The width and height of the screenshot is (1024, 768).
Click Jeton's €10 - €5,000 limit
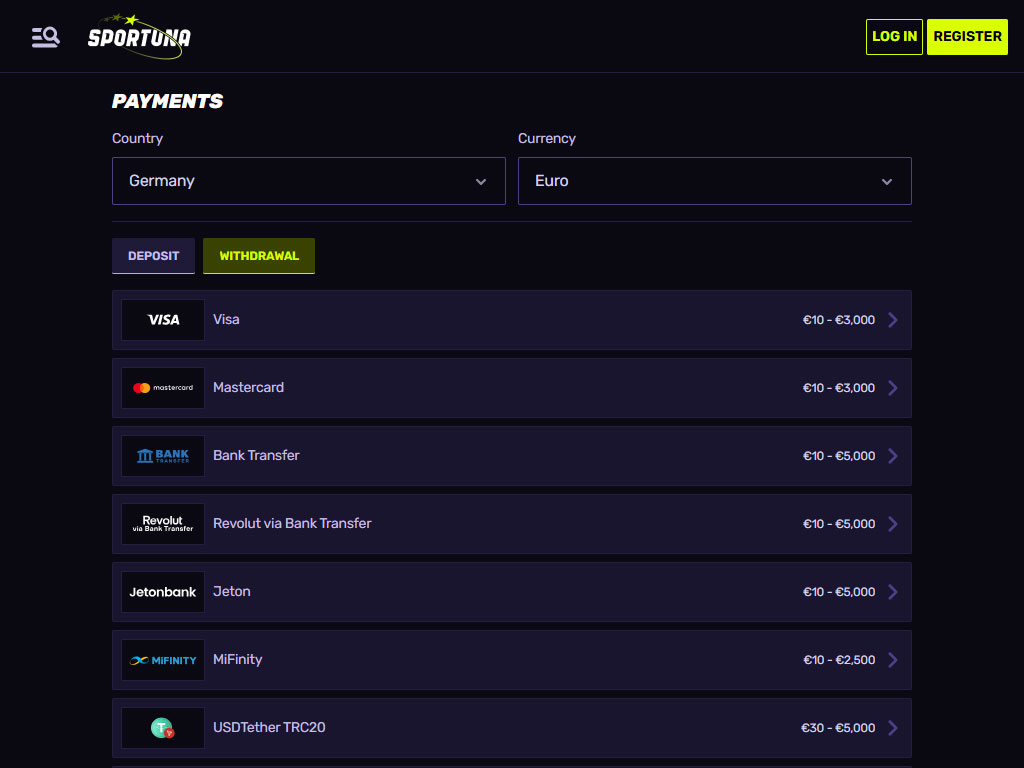point(839,592)
